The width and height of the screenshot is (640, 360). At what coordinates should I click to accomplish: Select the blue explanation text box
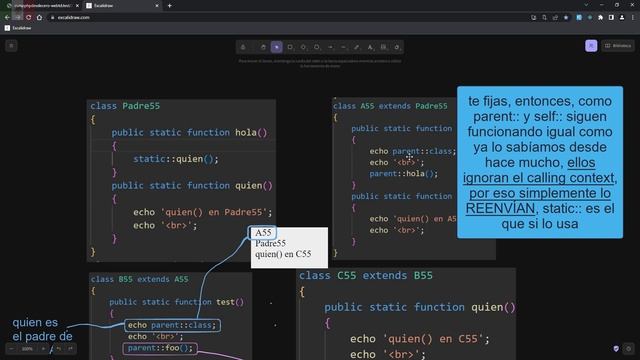click(x=540, y=162)
